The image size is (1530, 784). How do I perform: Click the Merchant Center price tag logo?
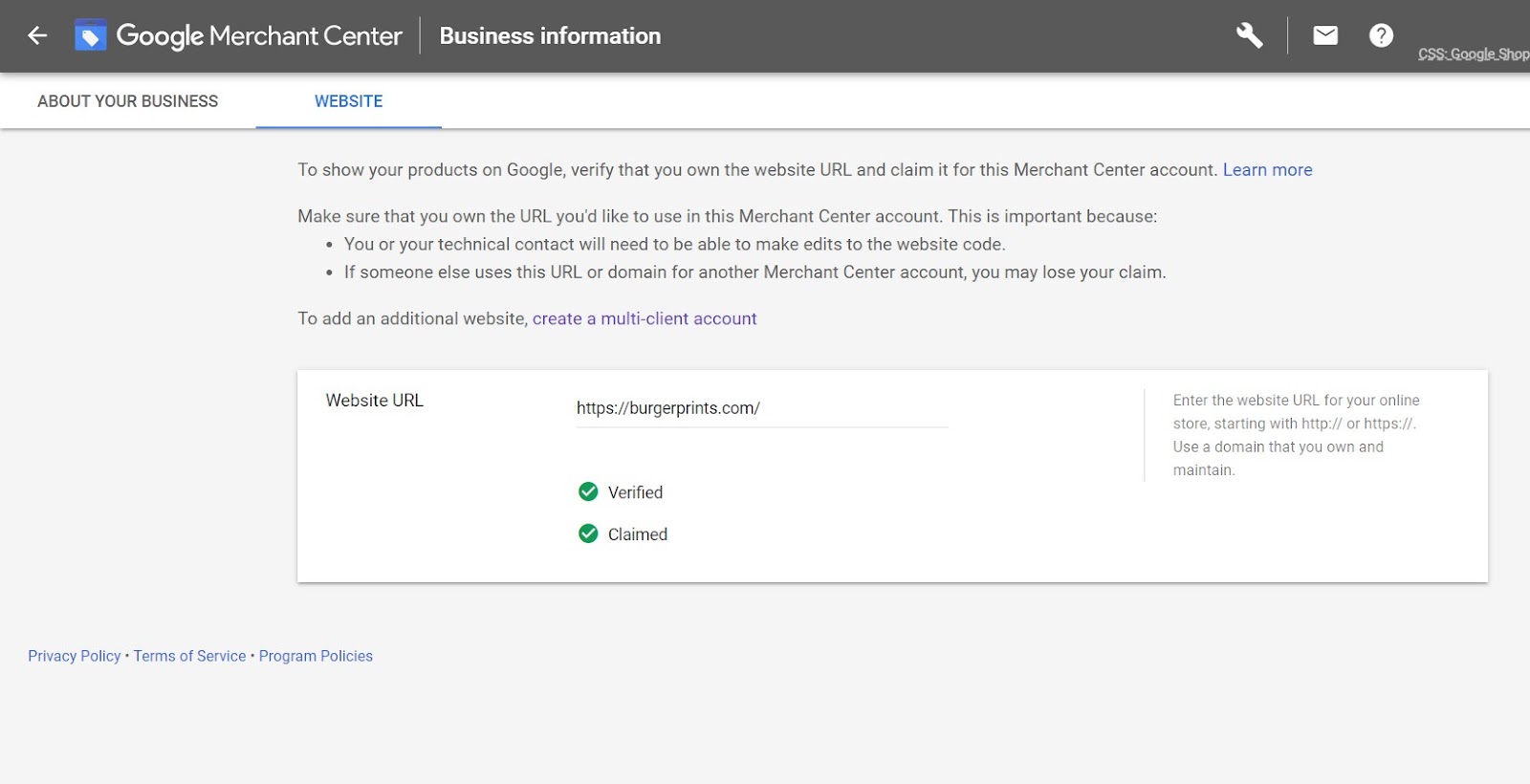[90, 35]
